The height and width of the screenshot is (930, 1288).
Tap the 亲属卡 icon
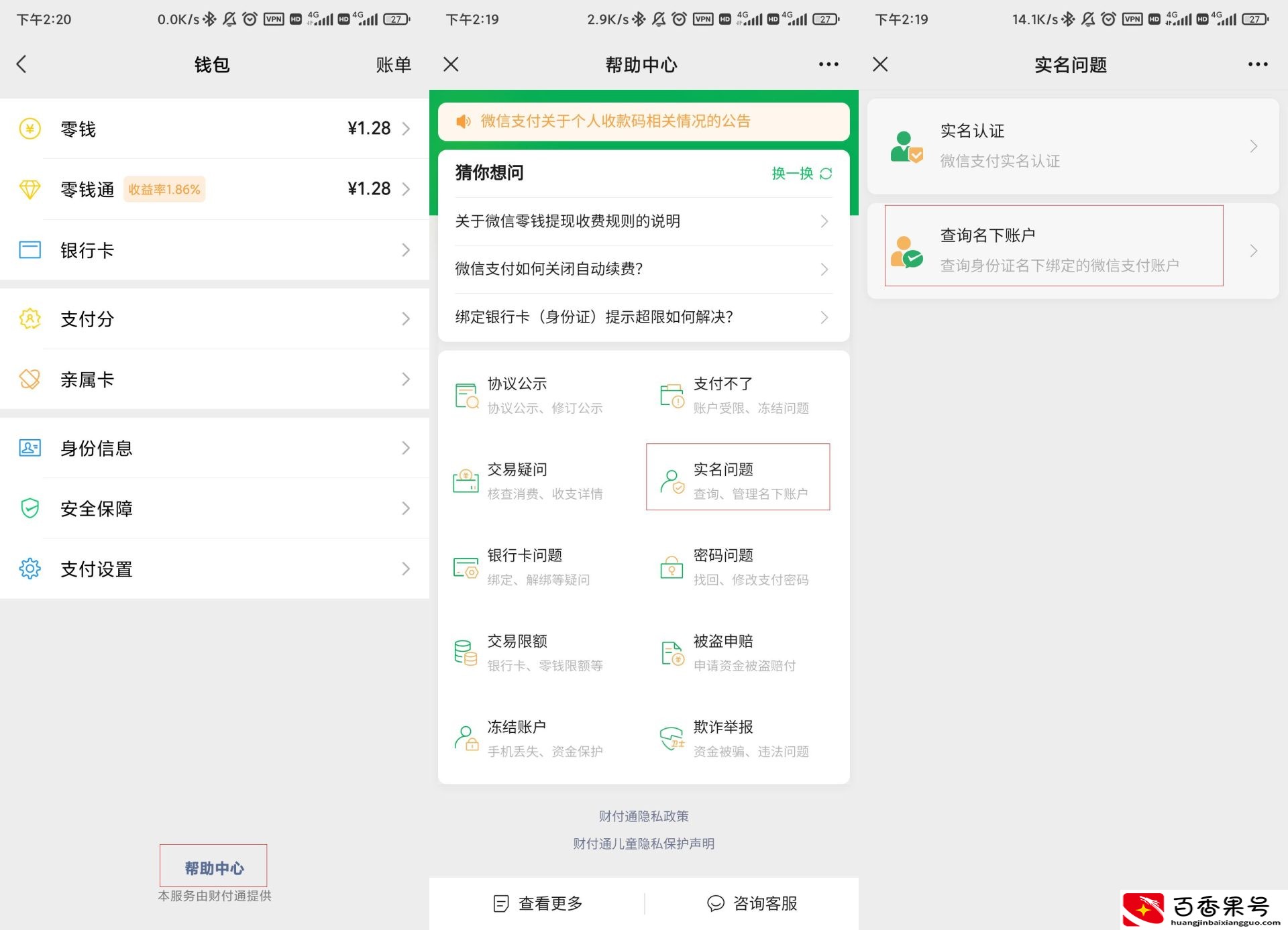pos(30,379)
